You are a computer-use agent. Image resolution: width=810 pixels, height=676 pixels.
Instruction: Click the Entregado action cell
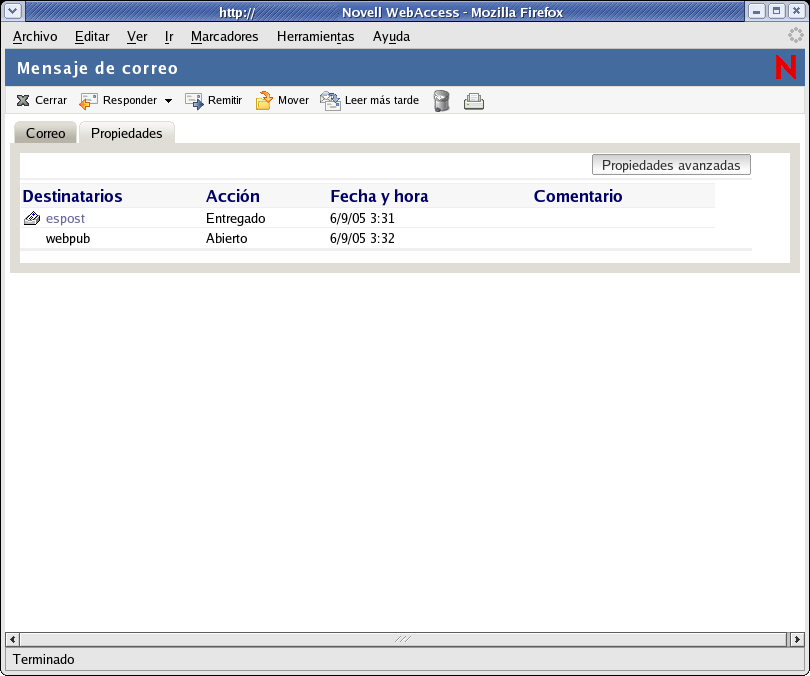coord(236,218)
